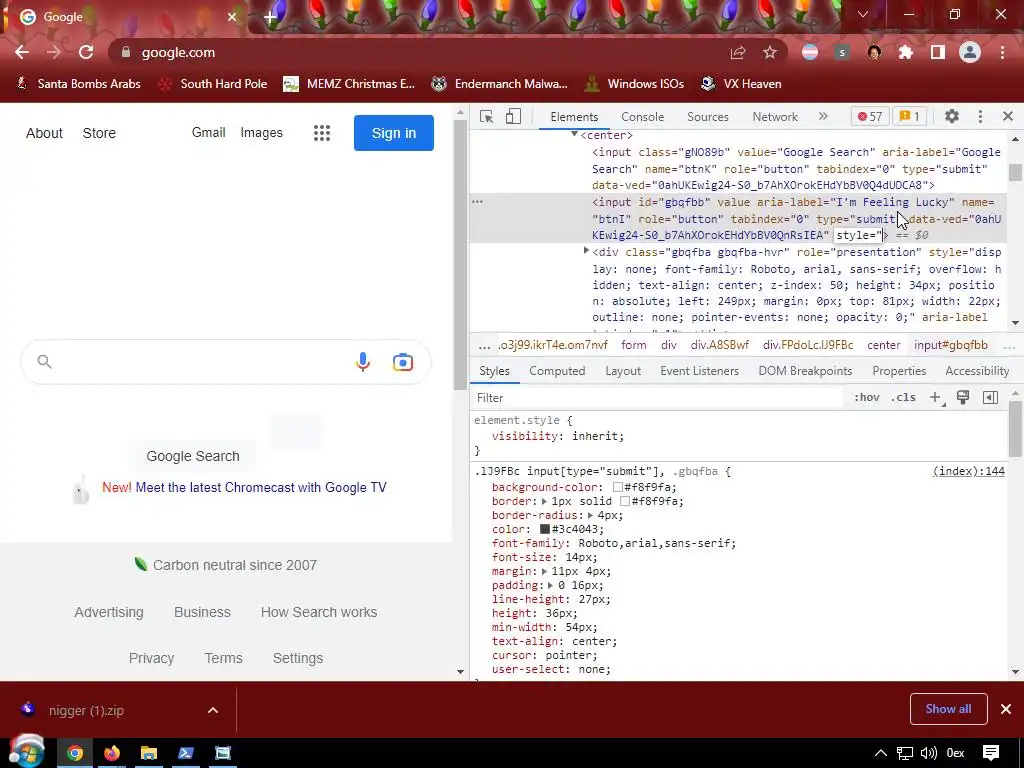This screenshot has height=768, width=1024.
Task: Show all downloads
Action: (x=948, y=709)
